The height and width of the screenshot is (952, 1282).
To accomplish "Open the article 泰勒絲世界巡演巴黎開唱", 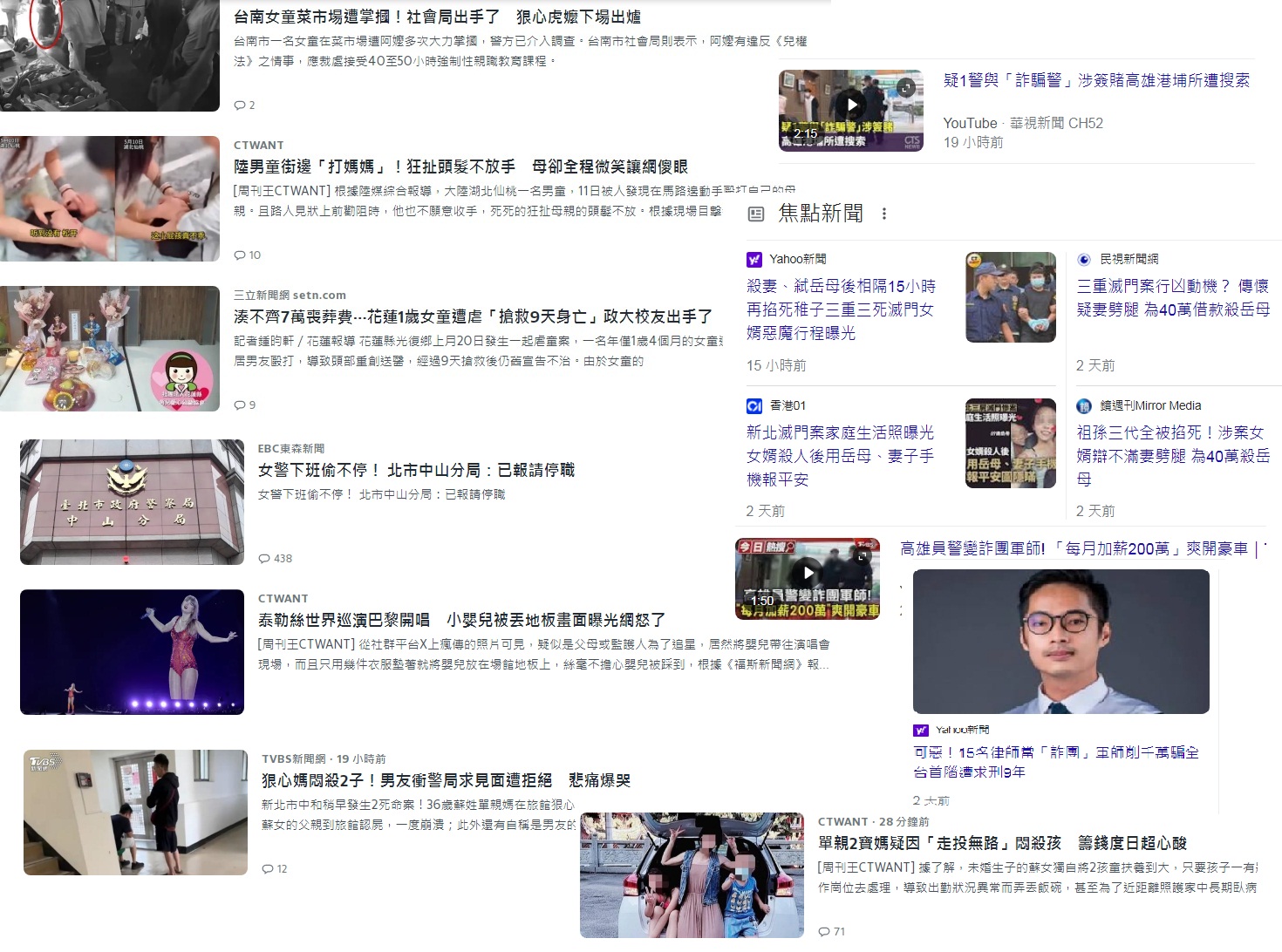I will (461, 620).
